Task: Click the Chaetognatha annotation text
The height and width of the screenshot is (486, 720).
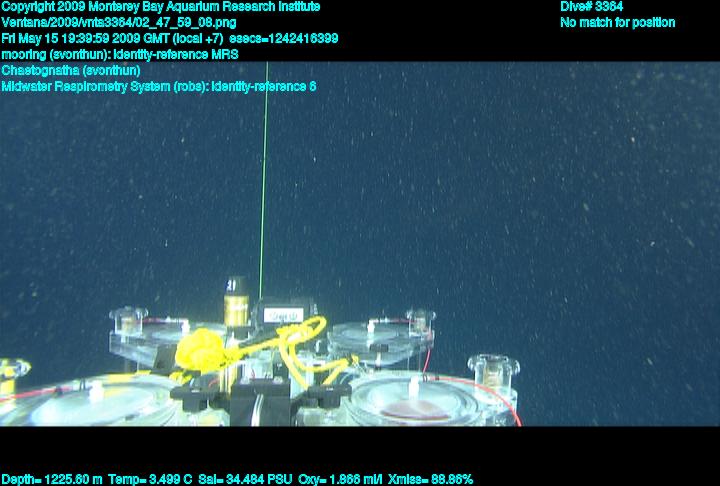Action: tap(71, 70)
